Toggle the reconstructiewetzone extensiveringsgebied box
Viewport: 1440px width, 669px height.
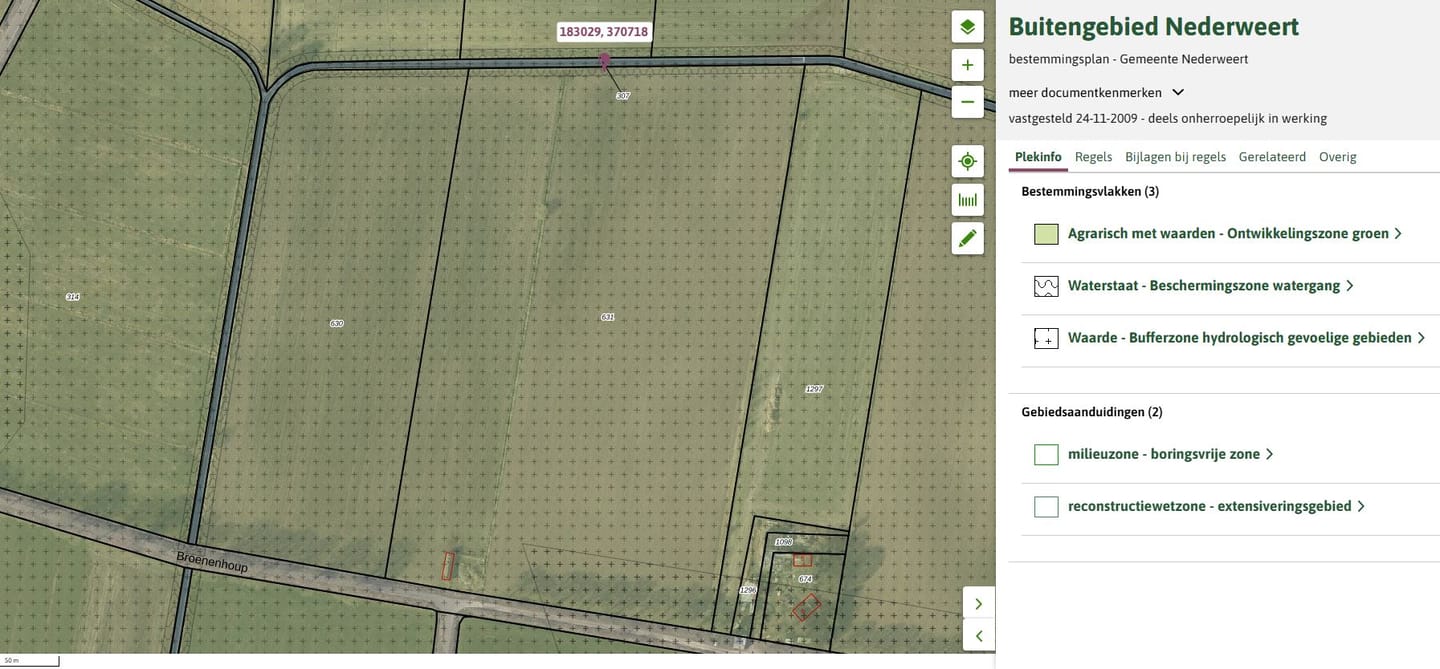click(1046, 507)
